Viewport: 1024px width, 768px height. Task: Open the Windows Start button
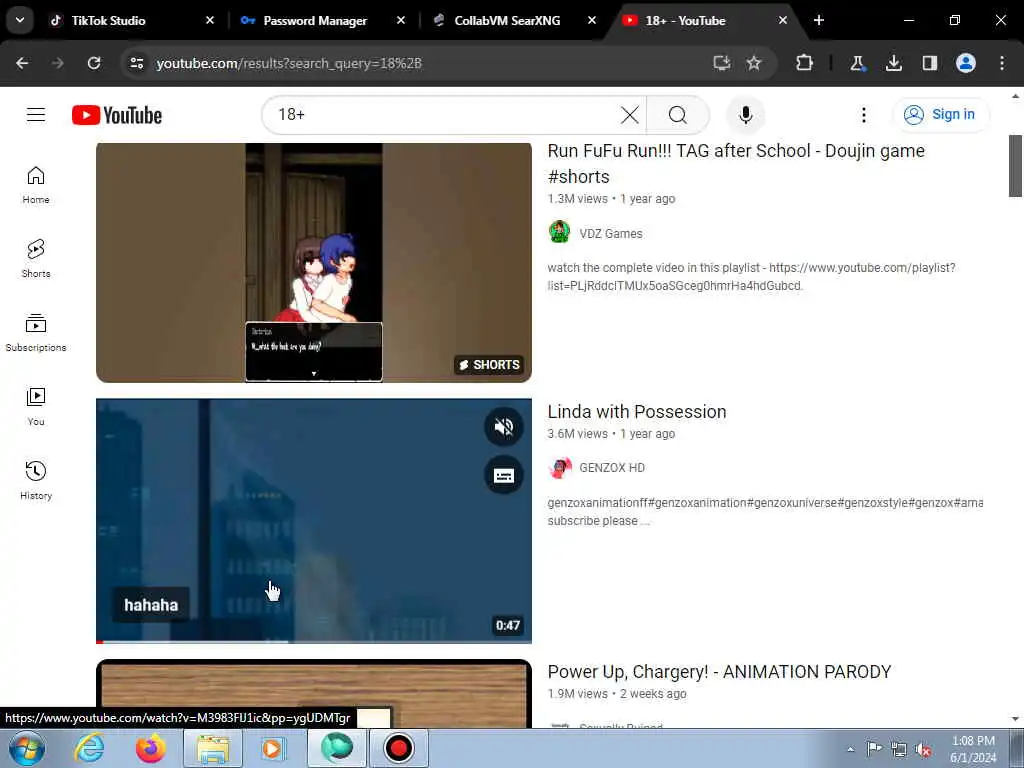27,748
